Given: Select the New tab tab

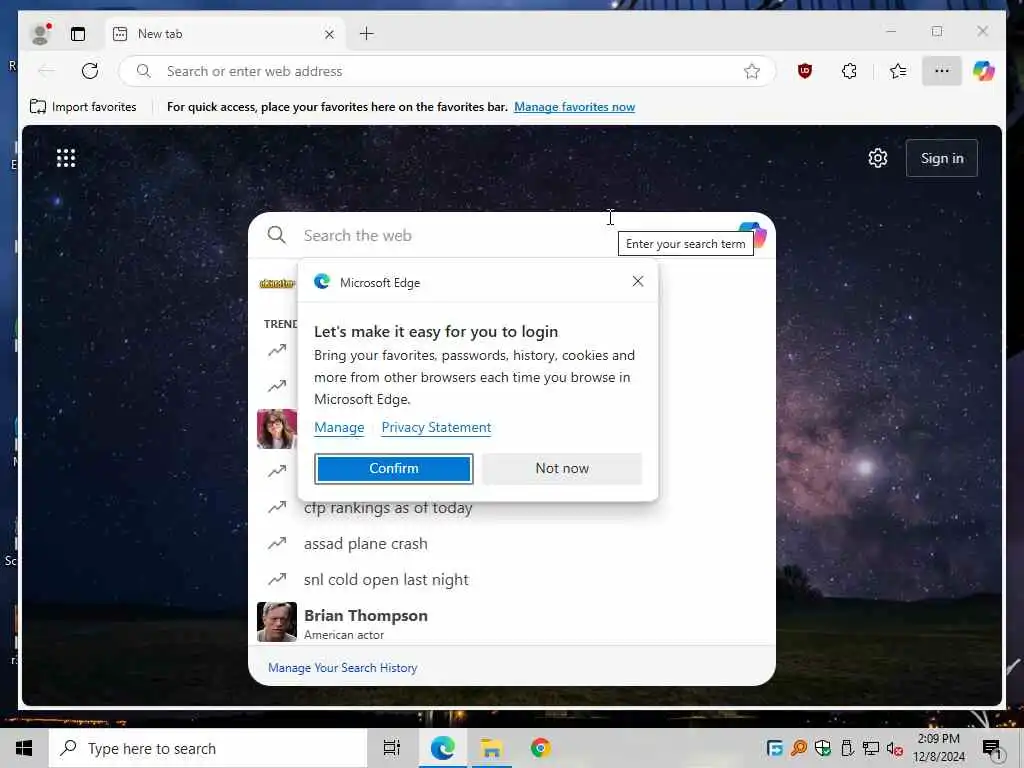Looking at the screenshot, I should pos(224,34).
